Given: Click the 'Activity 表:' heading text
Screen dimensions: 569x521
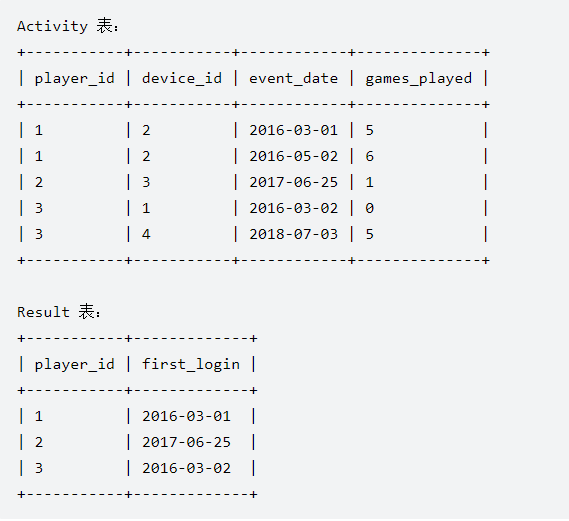Looking at the screenshot, I should pyautogui.click(x=67, y=26).
